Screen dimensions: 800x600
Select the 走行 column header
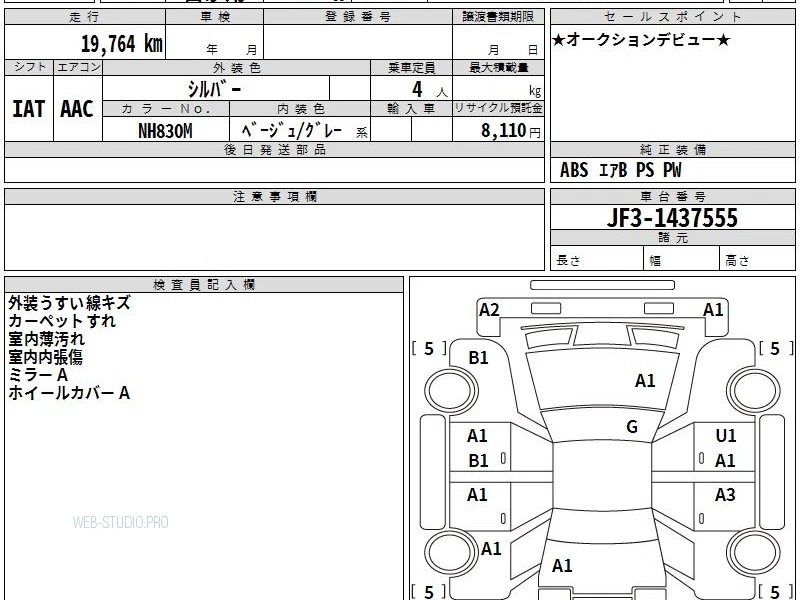85,17
